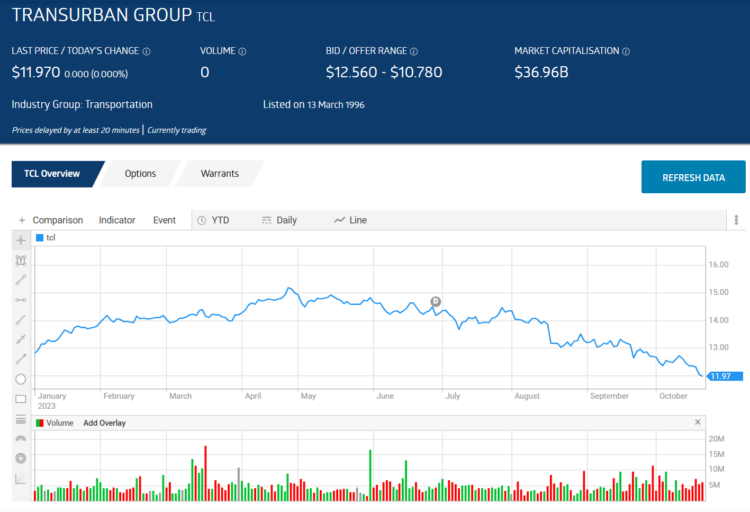Open the YTD time range dropdown

(x=214, y=220)
